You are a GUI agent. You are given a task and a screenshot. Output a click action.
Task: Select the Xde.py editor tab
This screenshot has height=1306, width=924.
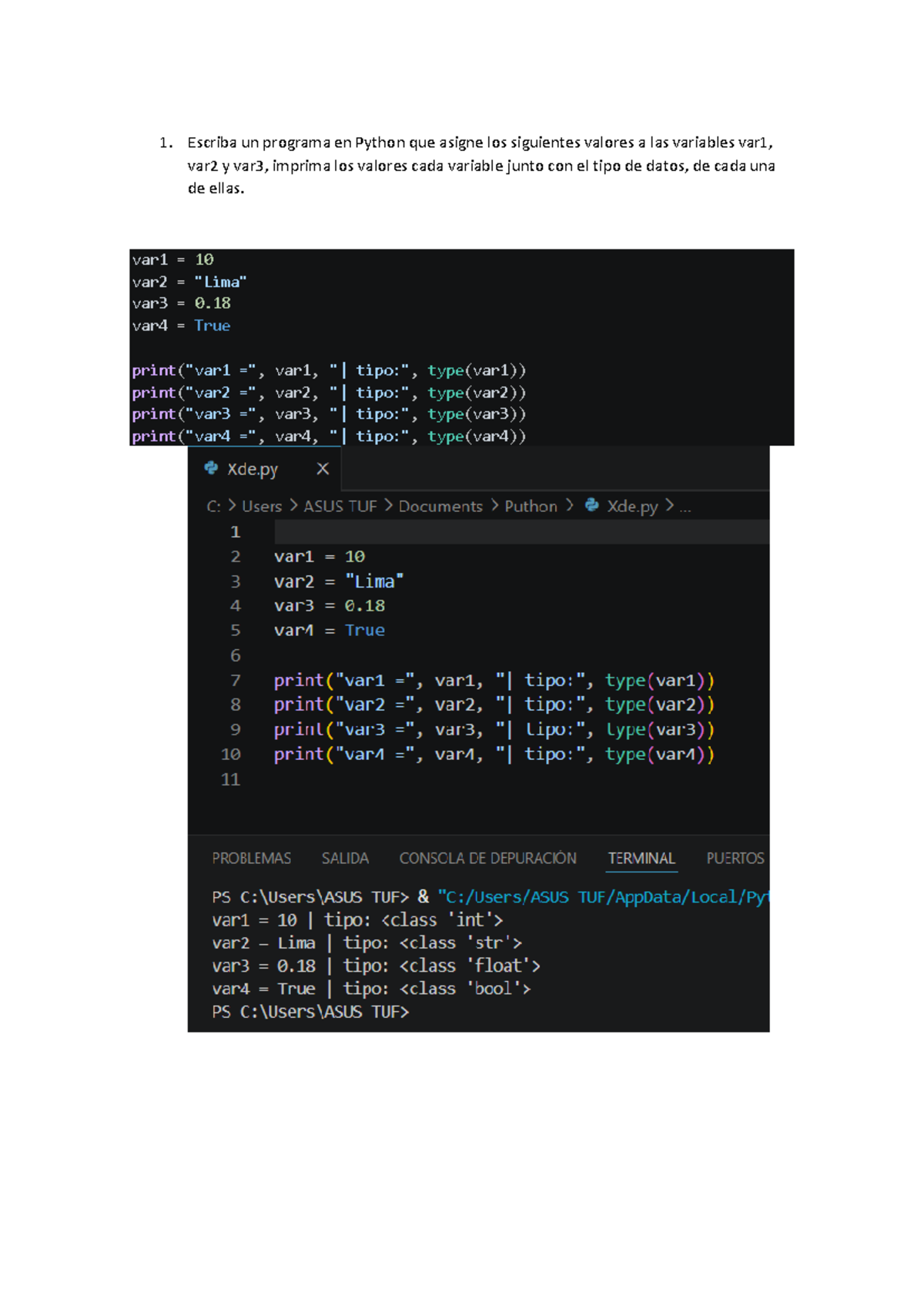click(253, 469)
